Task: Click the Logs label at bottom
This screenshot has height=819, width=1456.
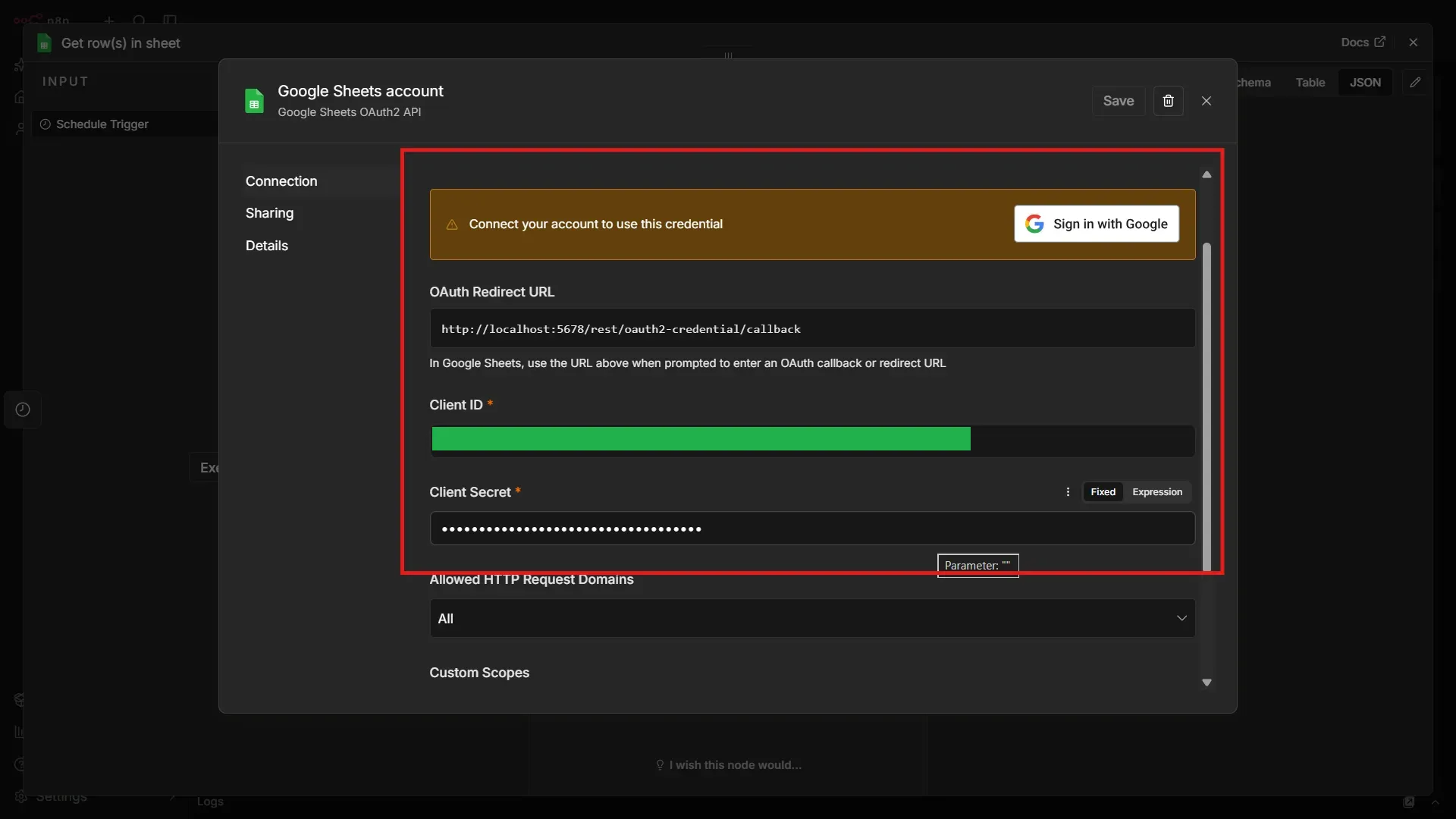Action: (210, 802)
